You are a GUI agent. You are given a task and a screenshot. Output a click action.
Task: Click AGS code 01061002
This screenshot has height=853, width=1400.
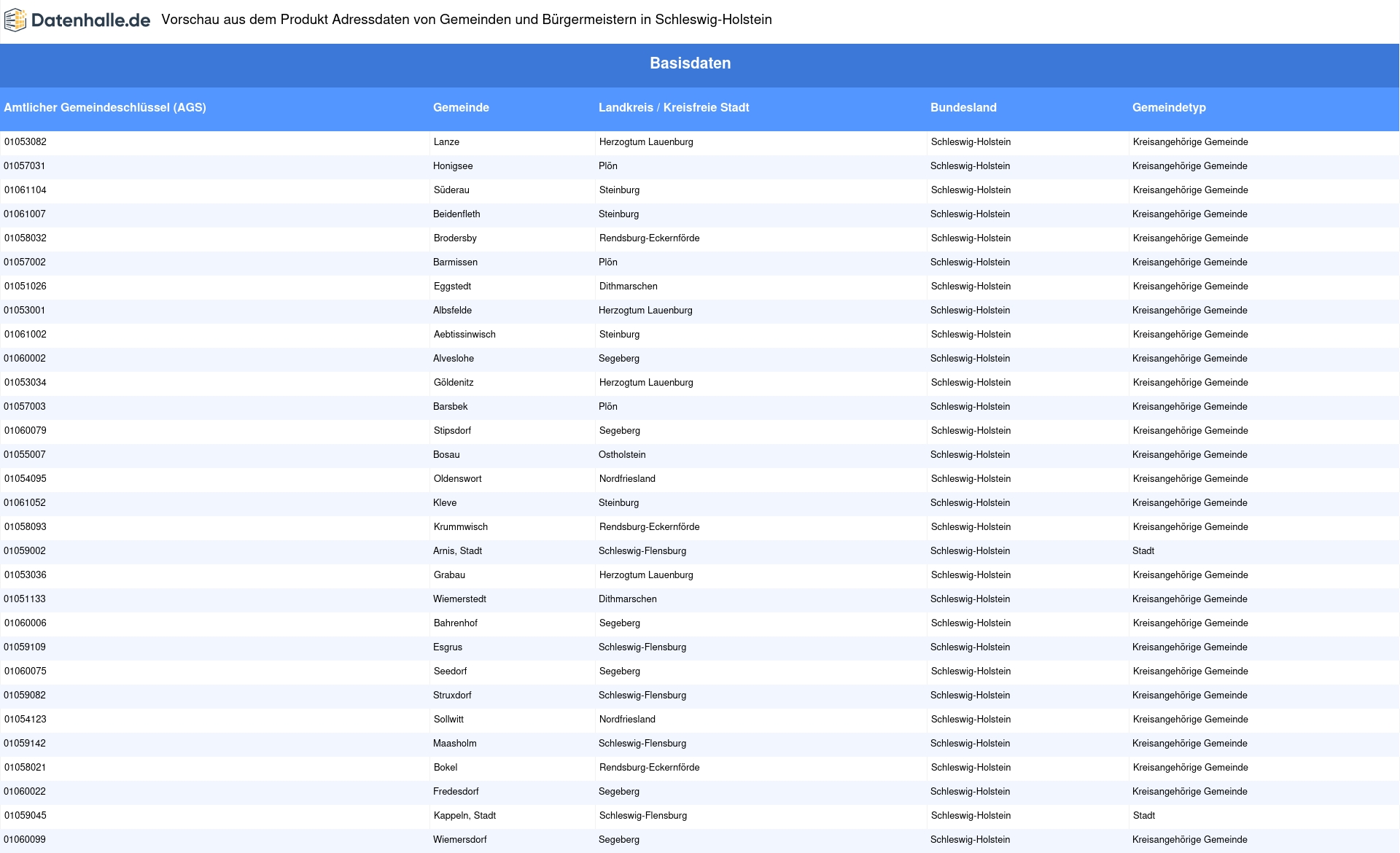click(26, 335)
